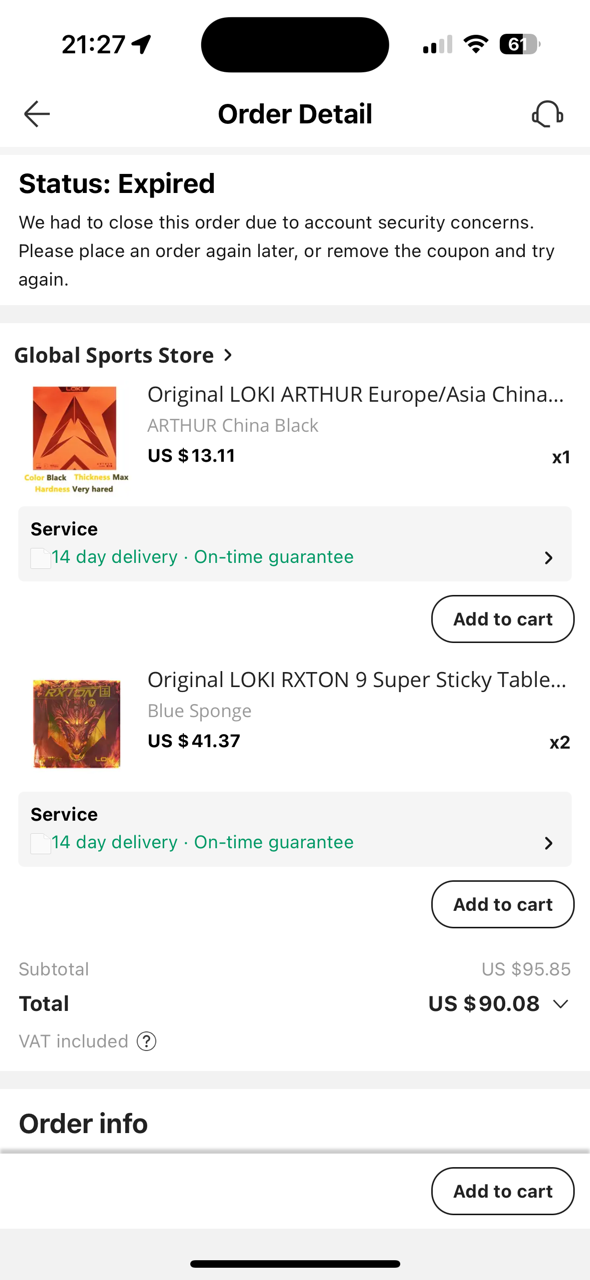
Task: Tap service icon box for ARTHUR delivery
Action: pos(40,558)
